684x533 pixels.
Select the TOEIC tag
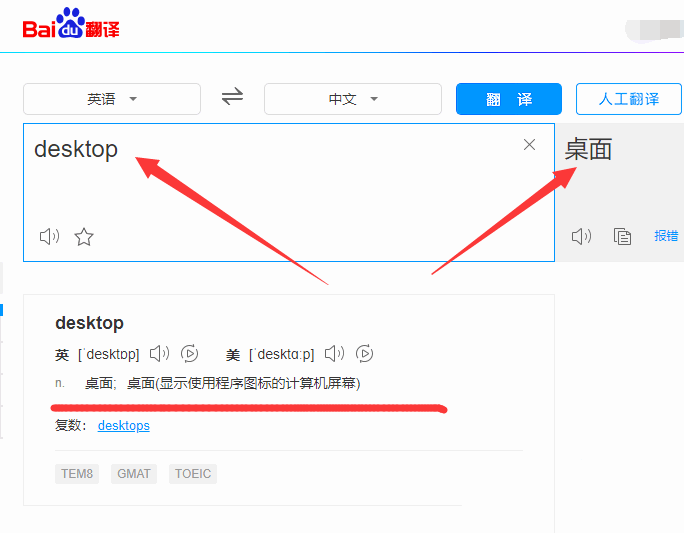point(193,474)
